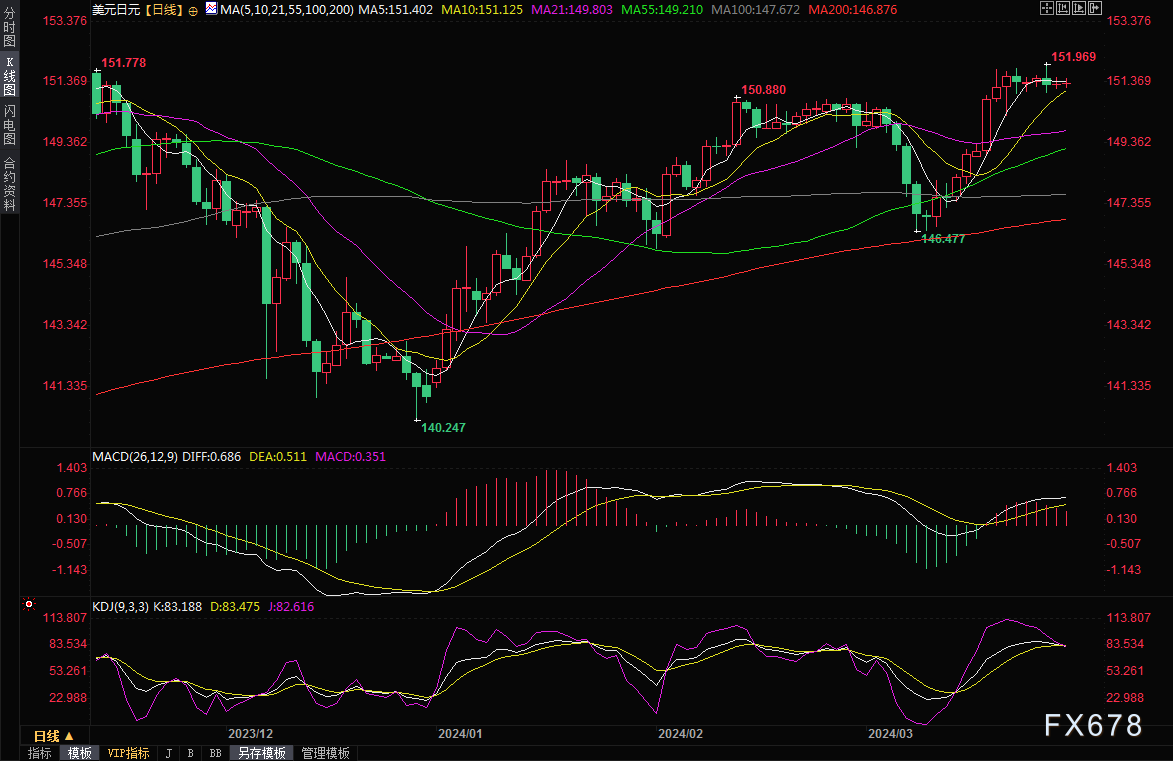Open the 日线 period dropdown

53,736
